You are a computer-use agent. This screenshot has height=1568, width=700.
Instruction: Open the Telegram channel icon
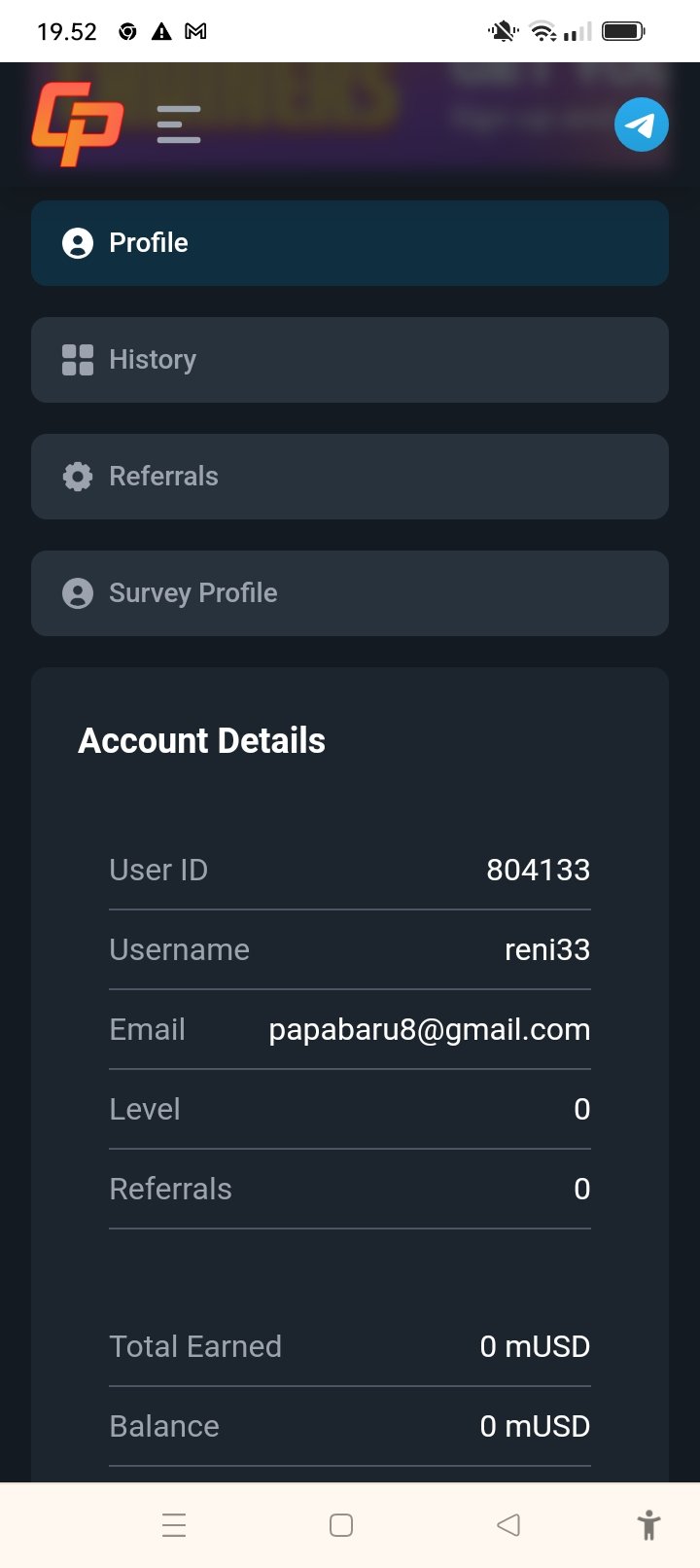(x=642, y=125)
